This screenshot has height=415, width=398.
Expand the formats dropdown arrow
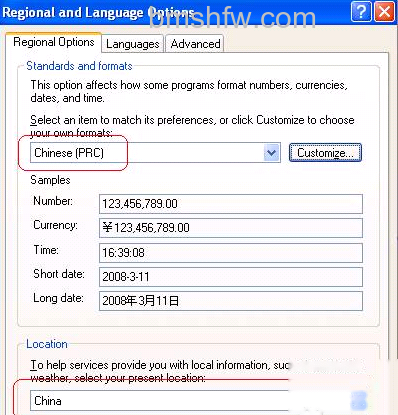(x=272, y=153)
